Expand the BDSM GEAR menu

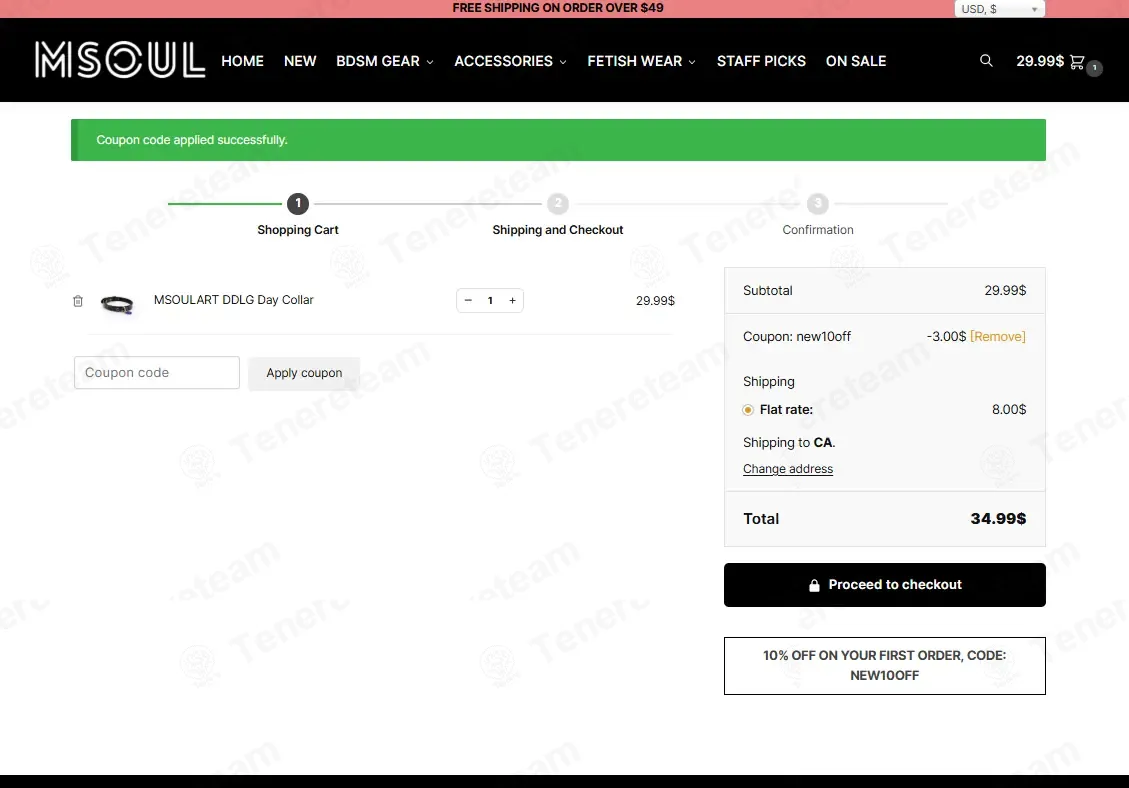[x=384, y=61]
